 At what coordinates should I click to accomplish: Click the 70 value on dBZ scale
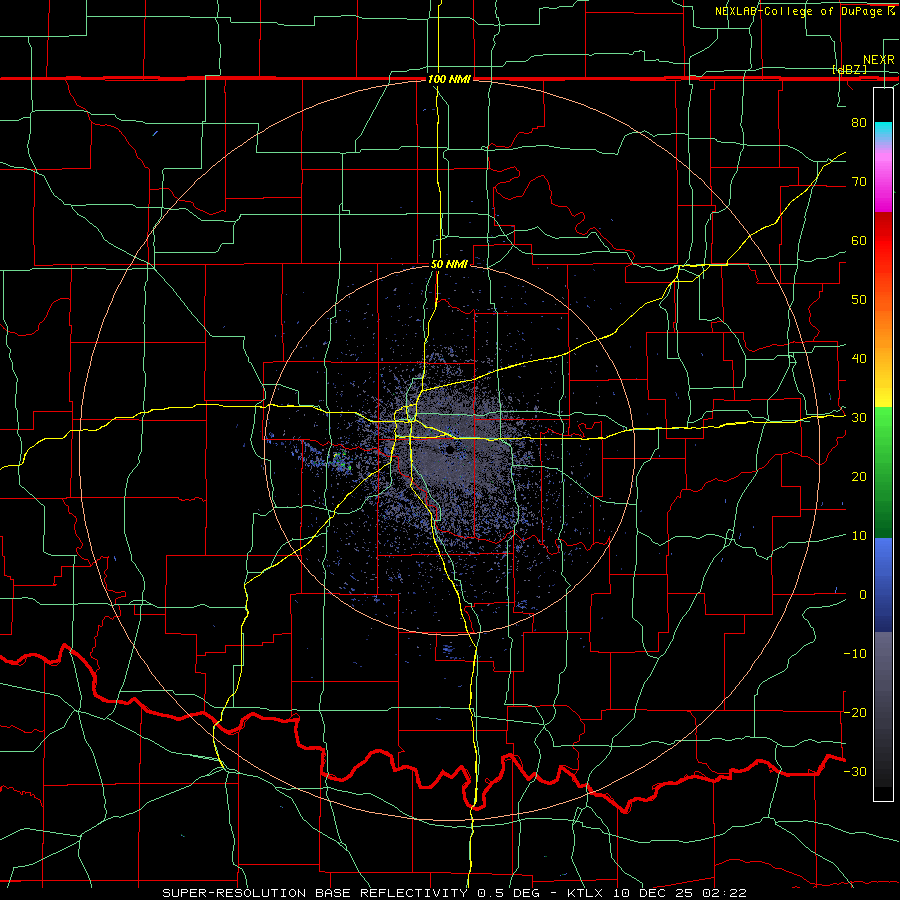click(859, 181)
